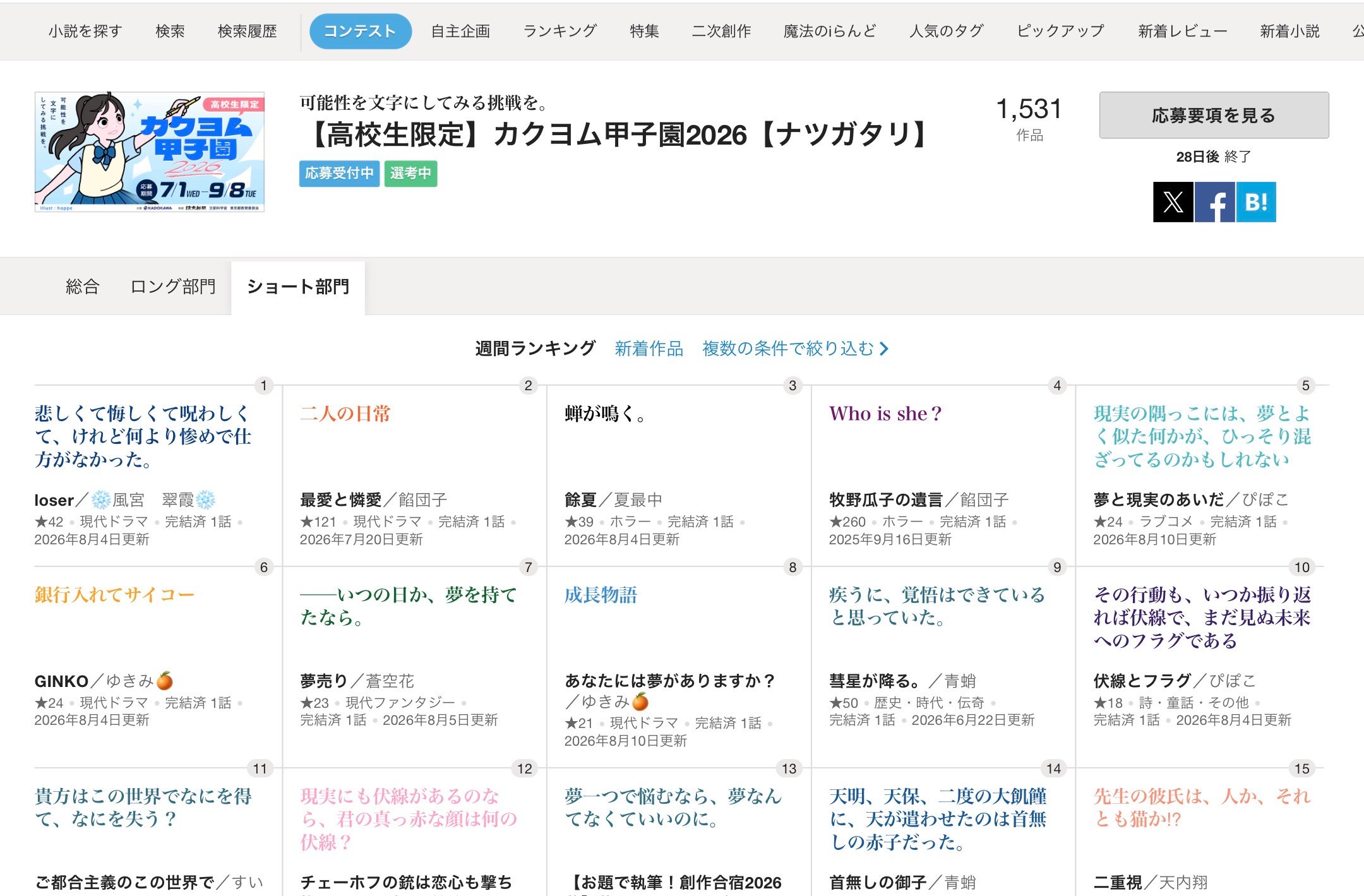Screen dimensions: 1364x896
Task: Click the work title 餘夏
Action: [x=581, y=500]
